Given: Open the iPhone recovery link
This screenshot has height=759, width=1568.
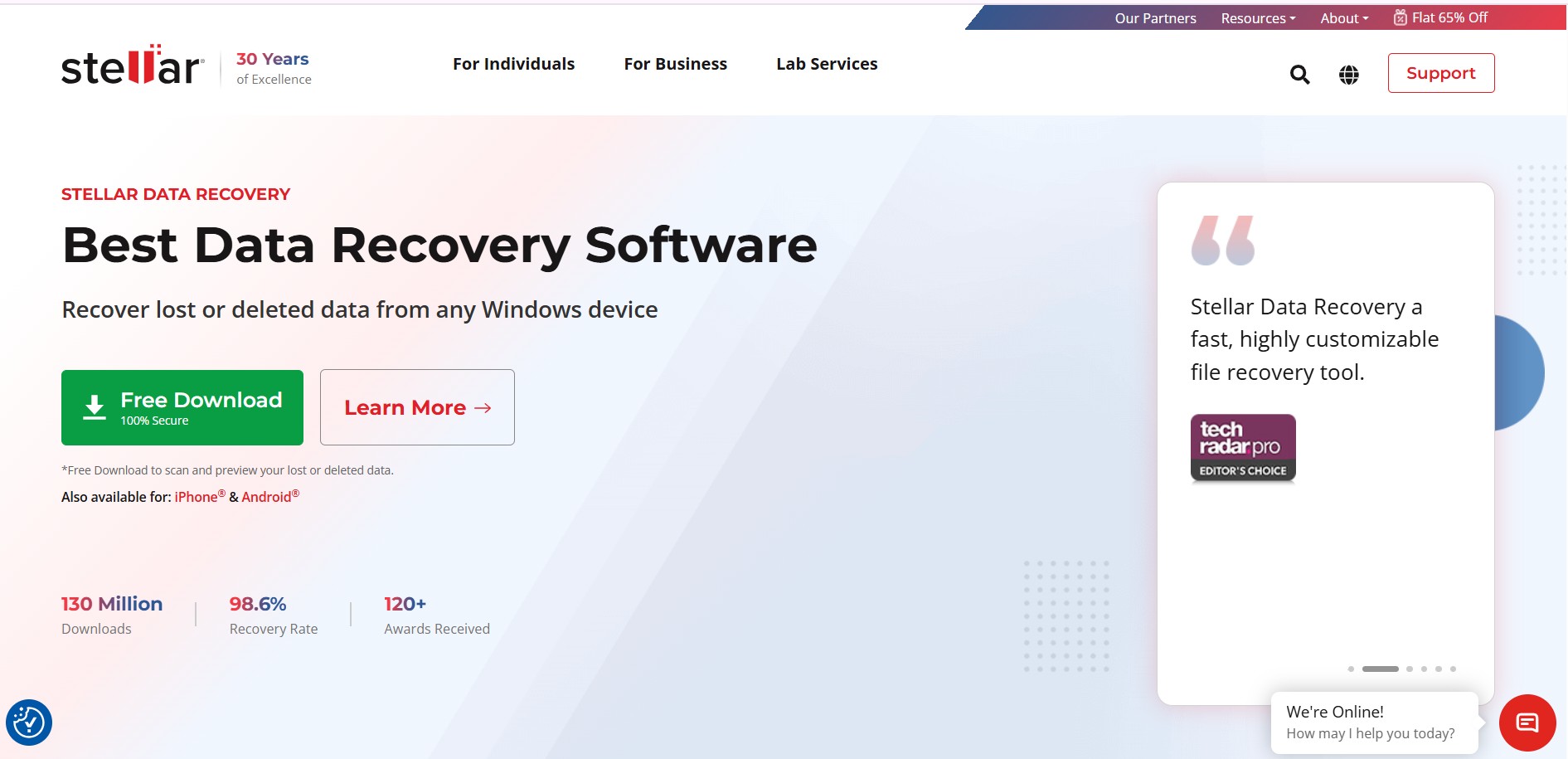Looking at the screenshot, I should (x=196, y=497).
